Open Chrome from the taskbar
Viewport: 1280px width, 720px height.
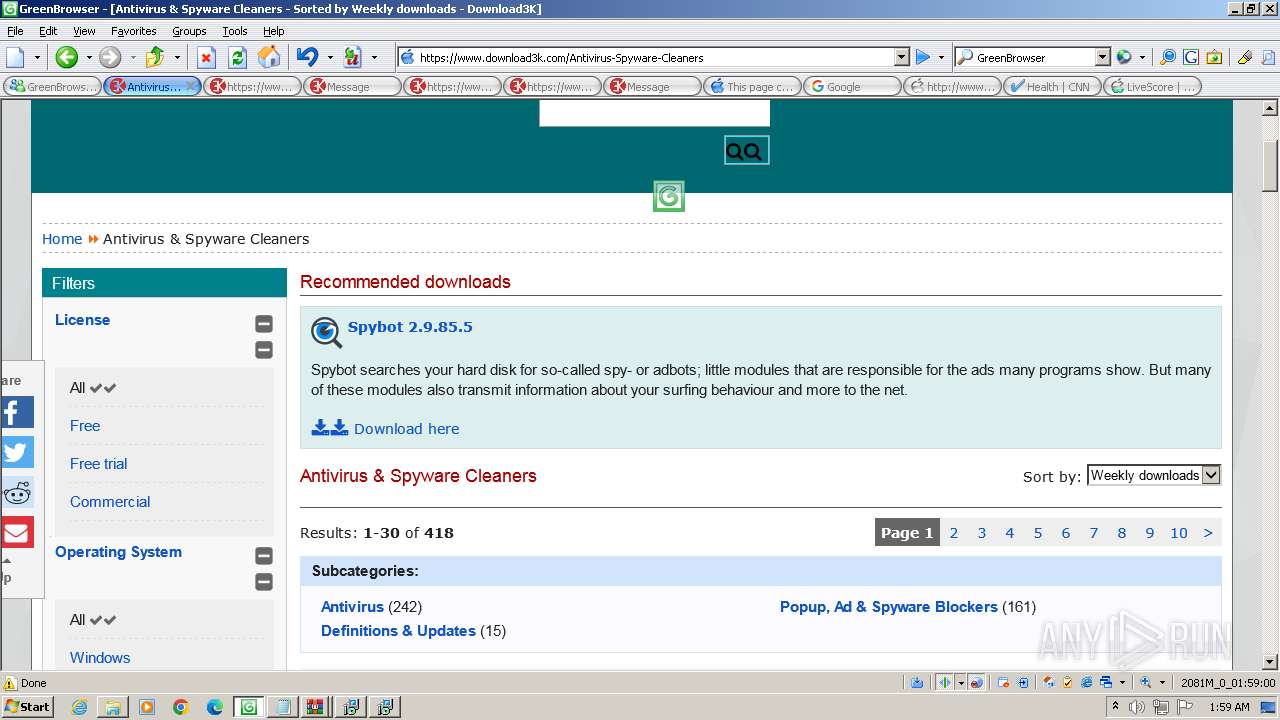[x=181, y=707]
